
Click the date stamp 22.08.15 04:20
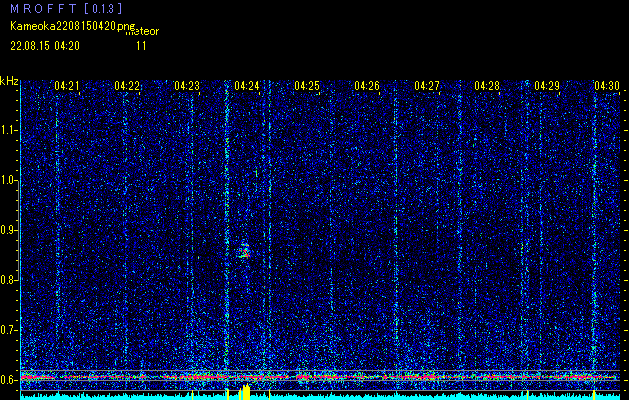pos(45,46)
